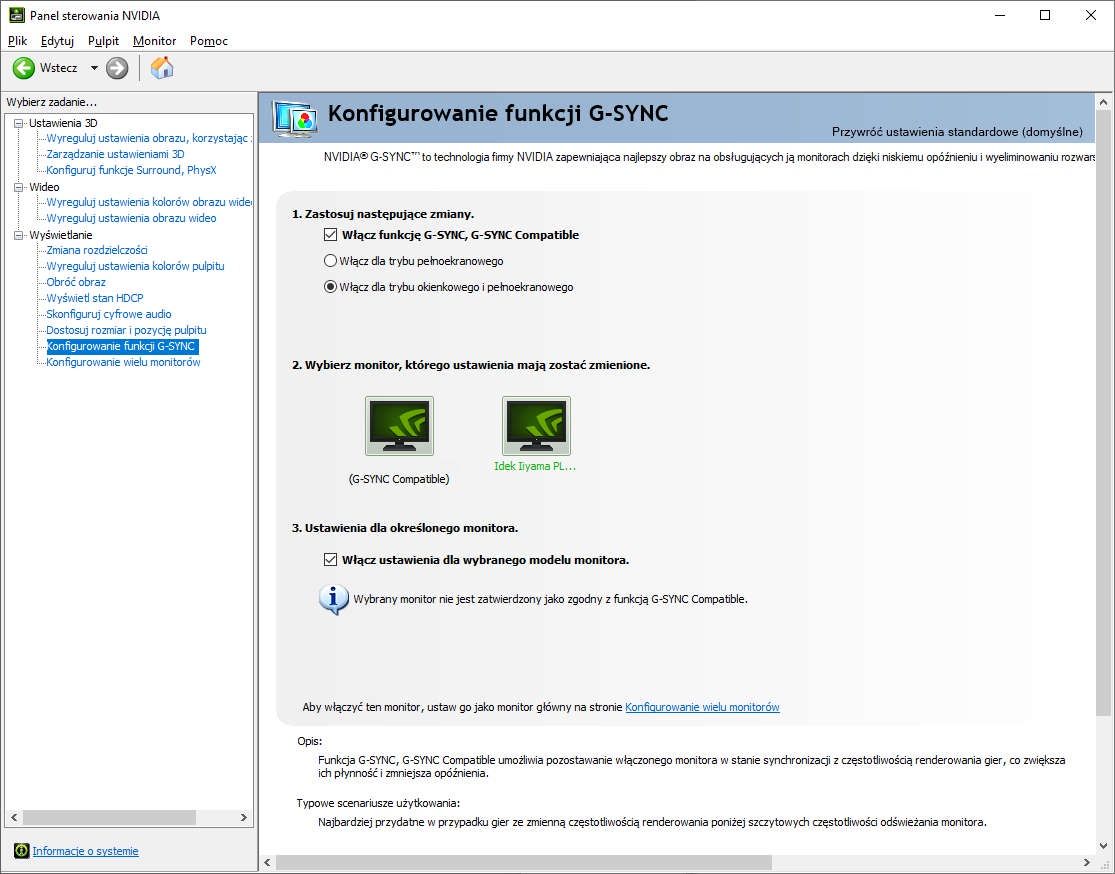Click main panel scroll down arrow

click(1103, 846)
